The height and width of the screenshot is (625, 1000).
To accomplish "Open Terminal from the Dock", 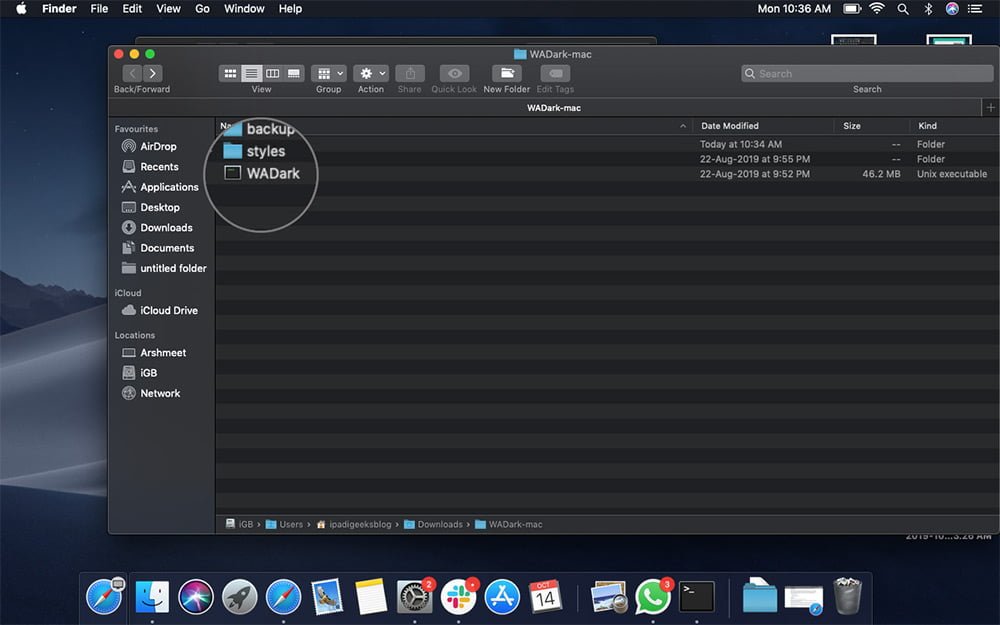I will [x=696, y=598].
